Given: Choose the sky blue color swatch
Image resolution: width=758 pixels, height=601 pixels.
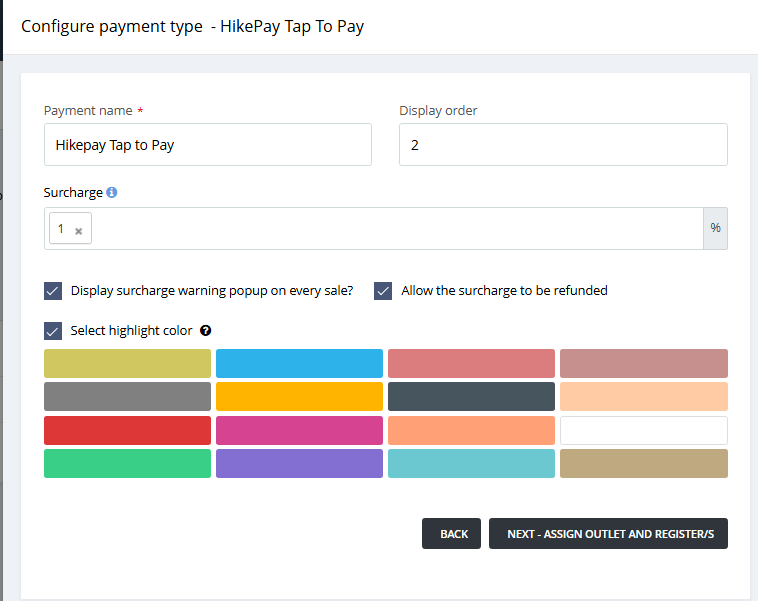Looking at the screenshot, I should (x=299, y=363).
